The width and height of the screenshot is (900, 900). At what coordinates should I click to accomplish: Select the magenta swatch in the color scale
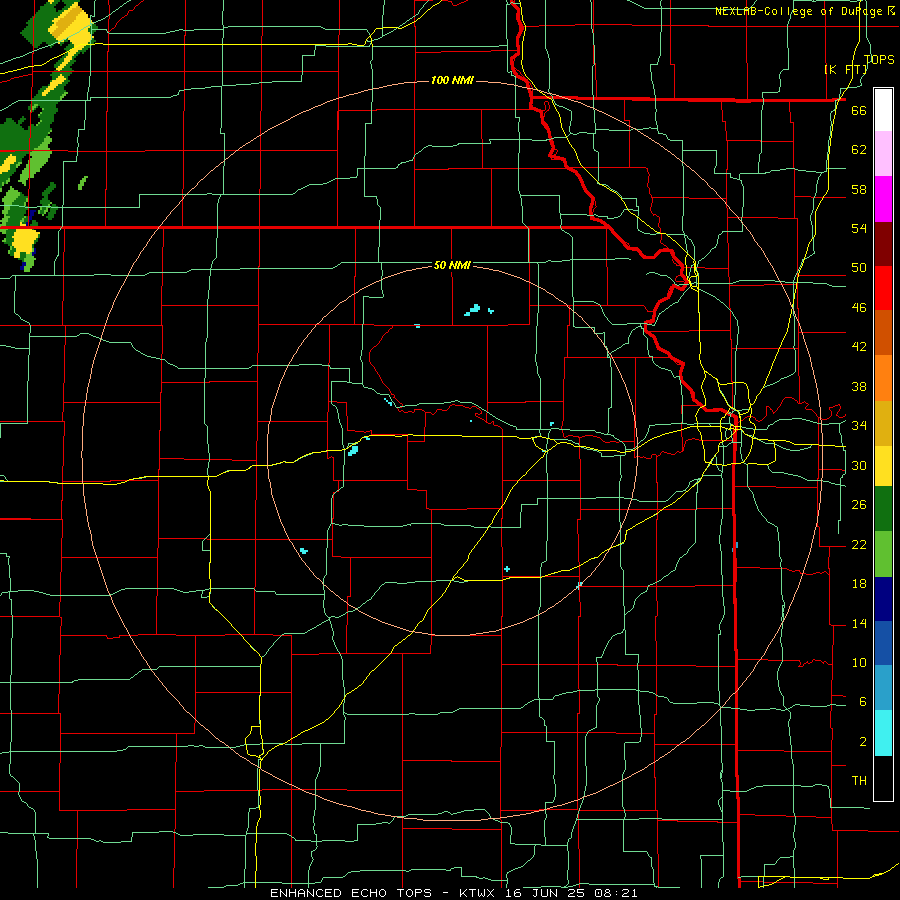tap(883, 199)
